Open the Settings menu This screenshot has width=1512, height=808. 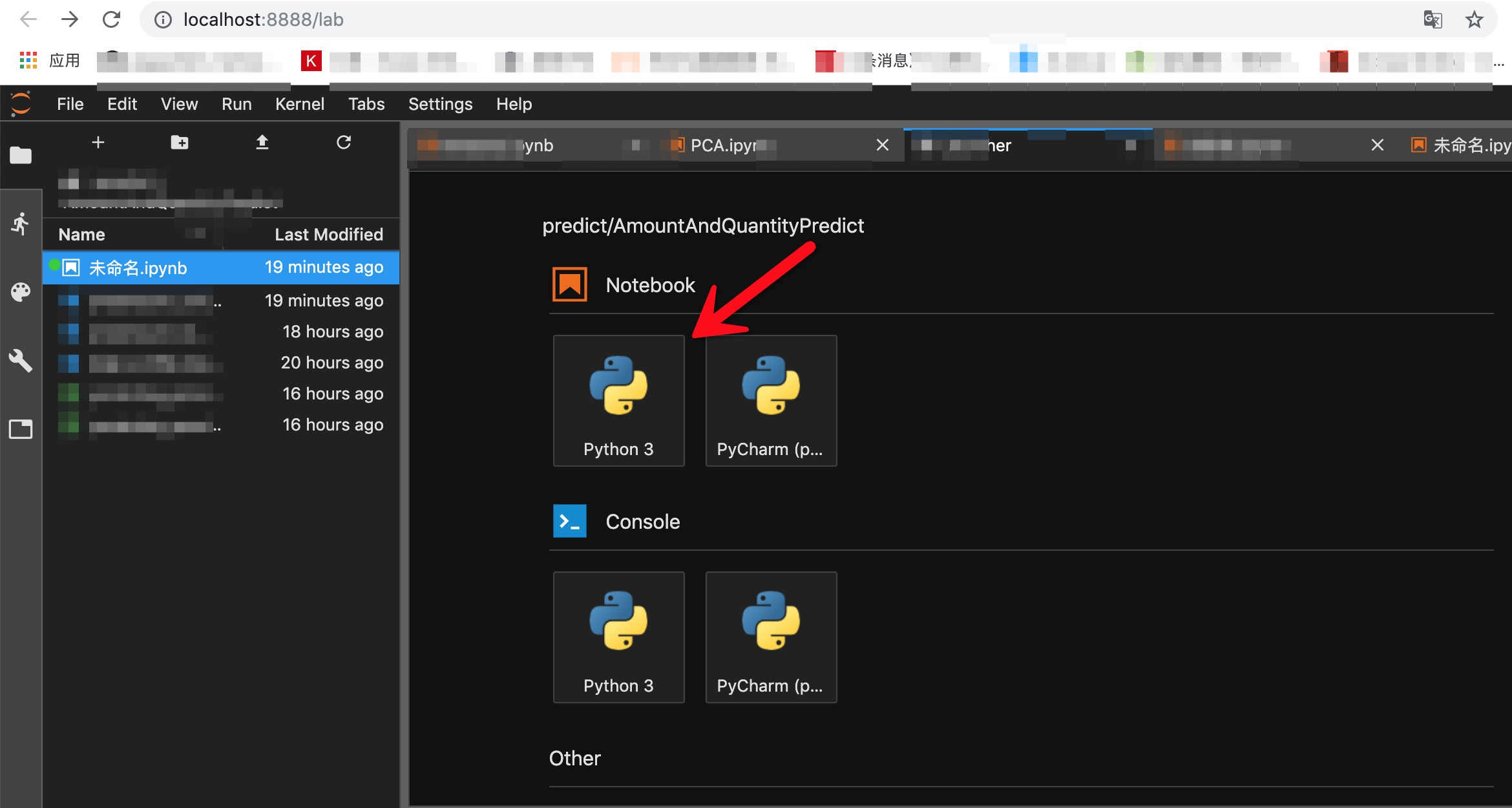440,104
